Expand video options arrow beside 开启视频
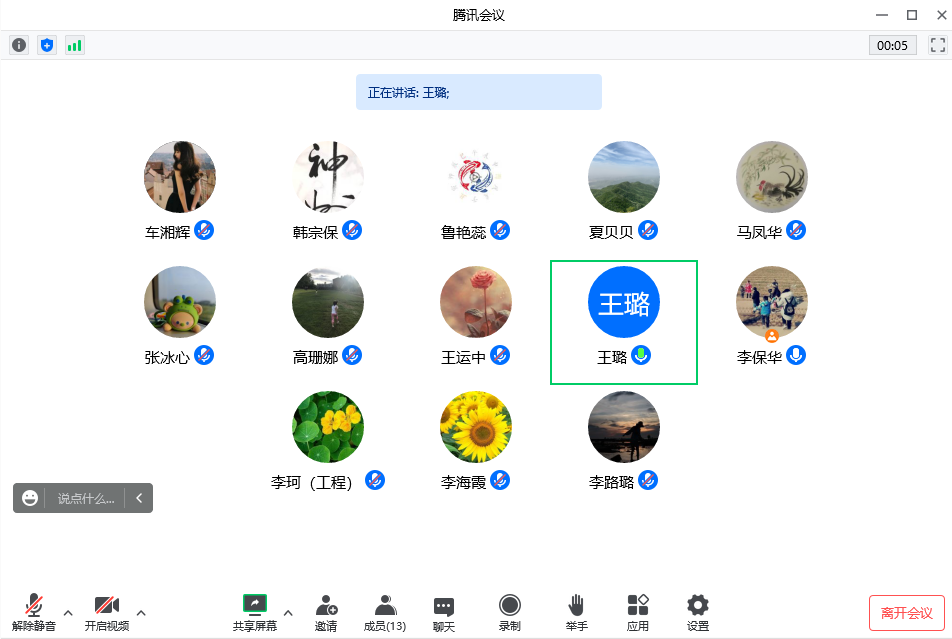952x639 pixels. (x=141, y=613)
